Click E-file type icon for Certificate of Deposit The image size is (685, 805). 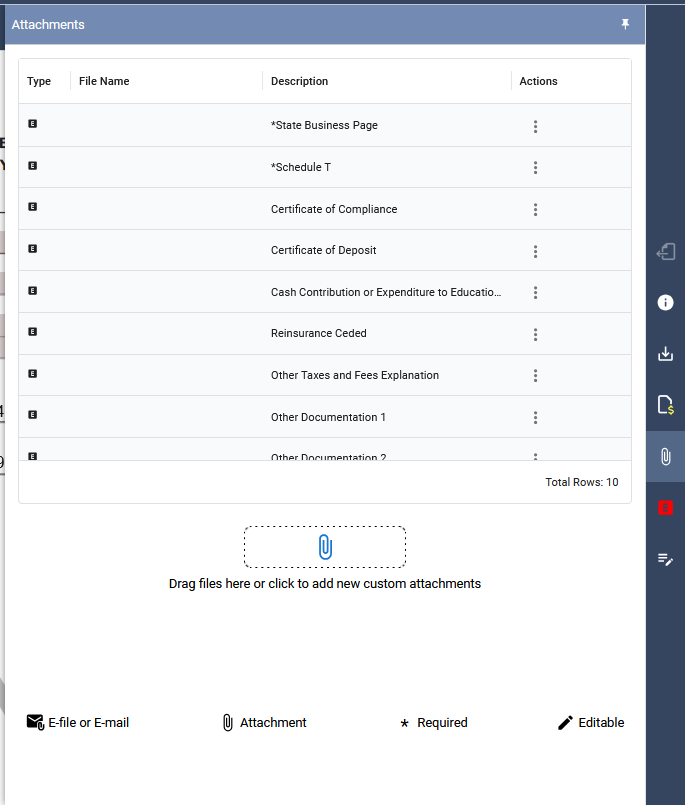tap(32, 248)
